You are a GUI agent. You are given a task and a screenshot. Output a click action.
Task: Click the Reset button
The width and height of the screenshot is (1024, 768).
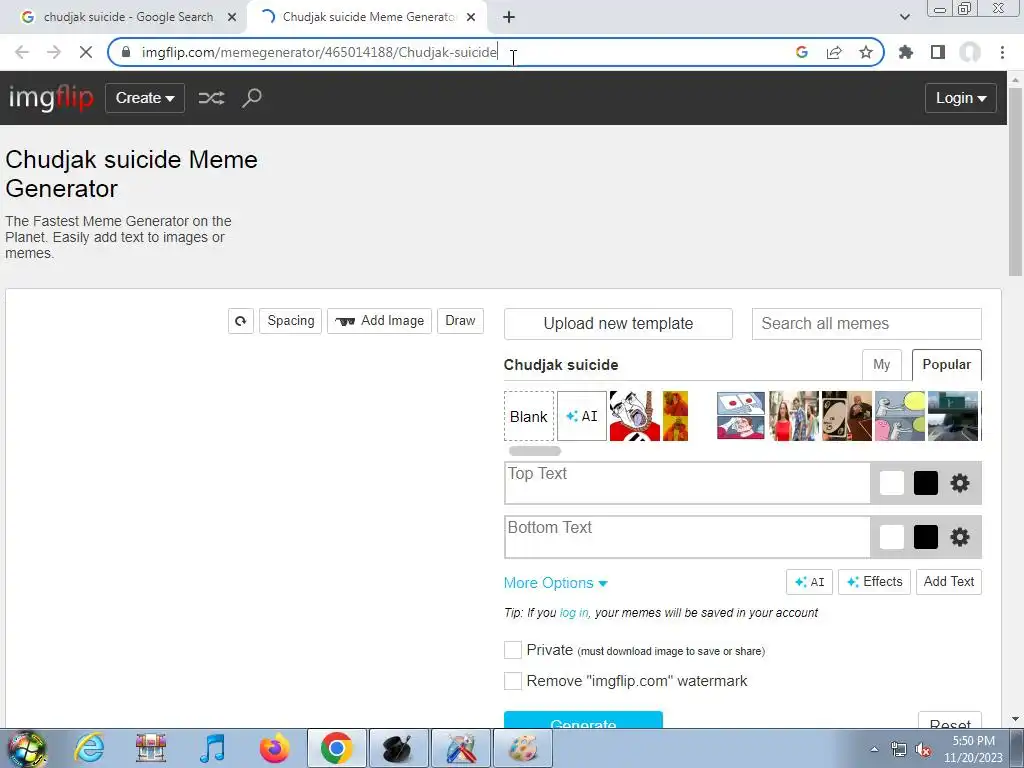coord(950,721)
